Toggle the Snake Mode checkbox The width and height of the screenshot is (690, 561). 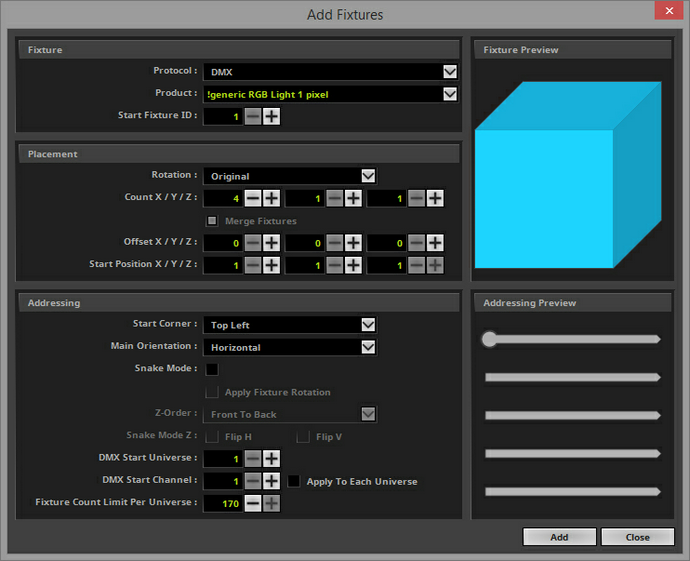coord(212,370)
